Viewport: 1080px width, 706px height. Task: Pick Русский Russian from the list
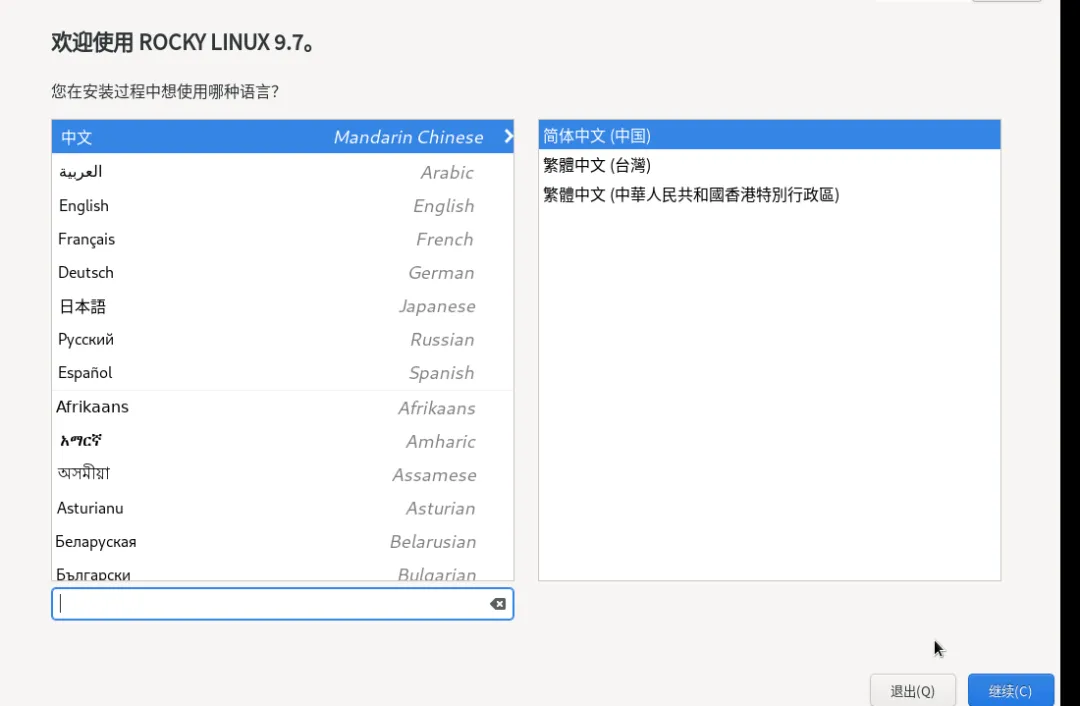pos(282,339)
